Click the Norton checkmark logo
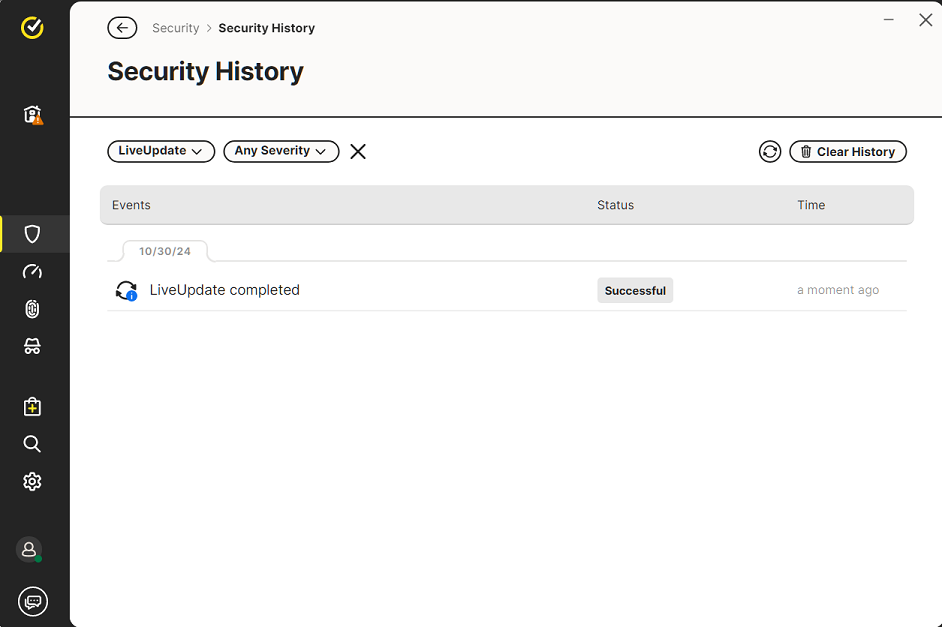942x627 pixels. point(32,27)
